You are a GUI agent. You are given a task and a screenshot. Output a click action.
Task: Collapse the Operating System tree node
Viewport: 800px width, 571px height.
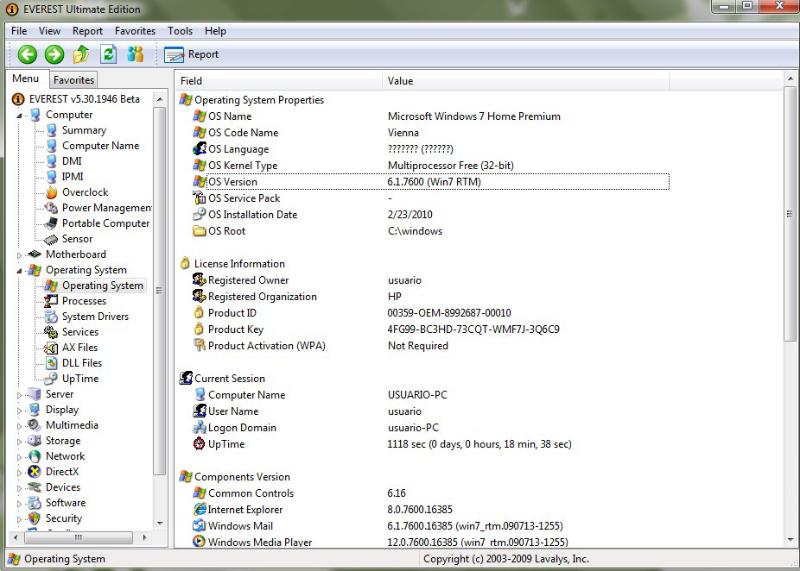(19, 270)
